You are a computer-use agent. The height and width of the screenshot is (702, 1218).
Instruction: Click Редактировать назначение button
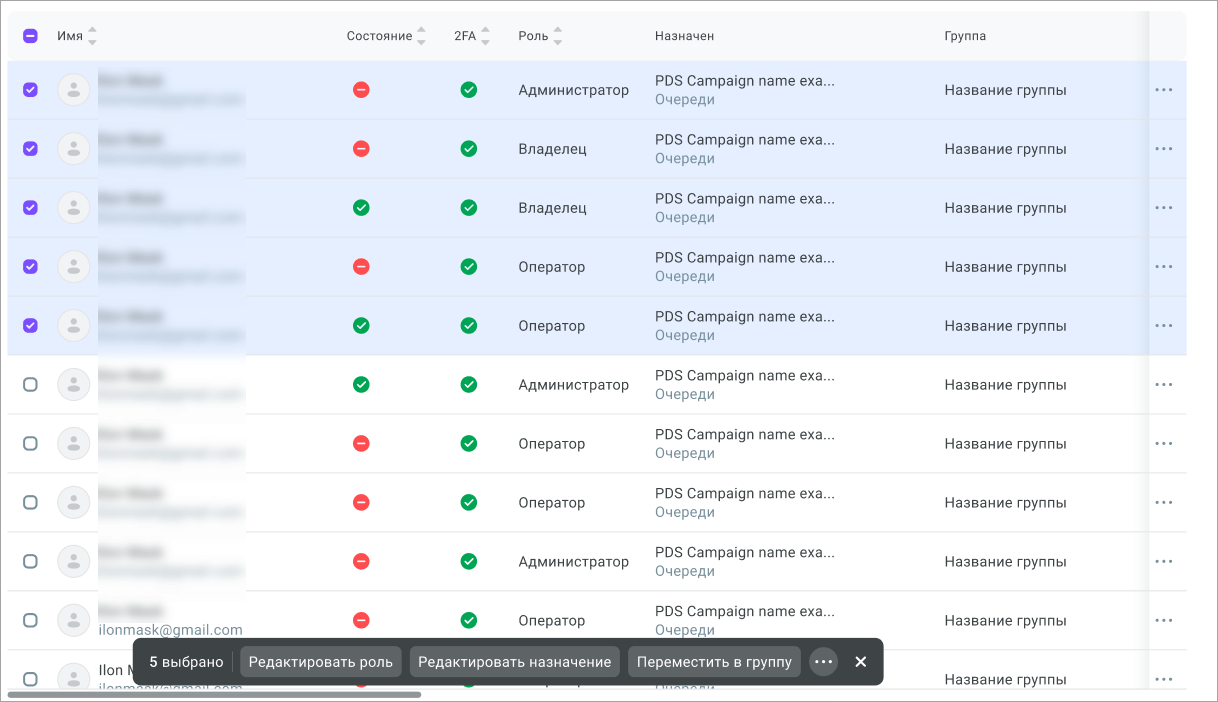[514, 662]
